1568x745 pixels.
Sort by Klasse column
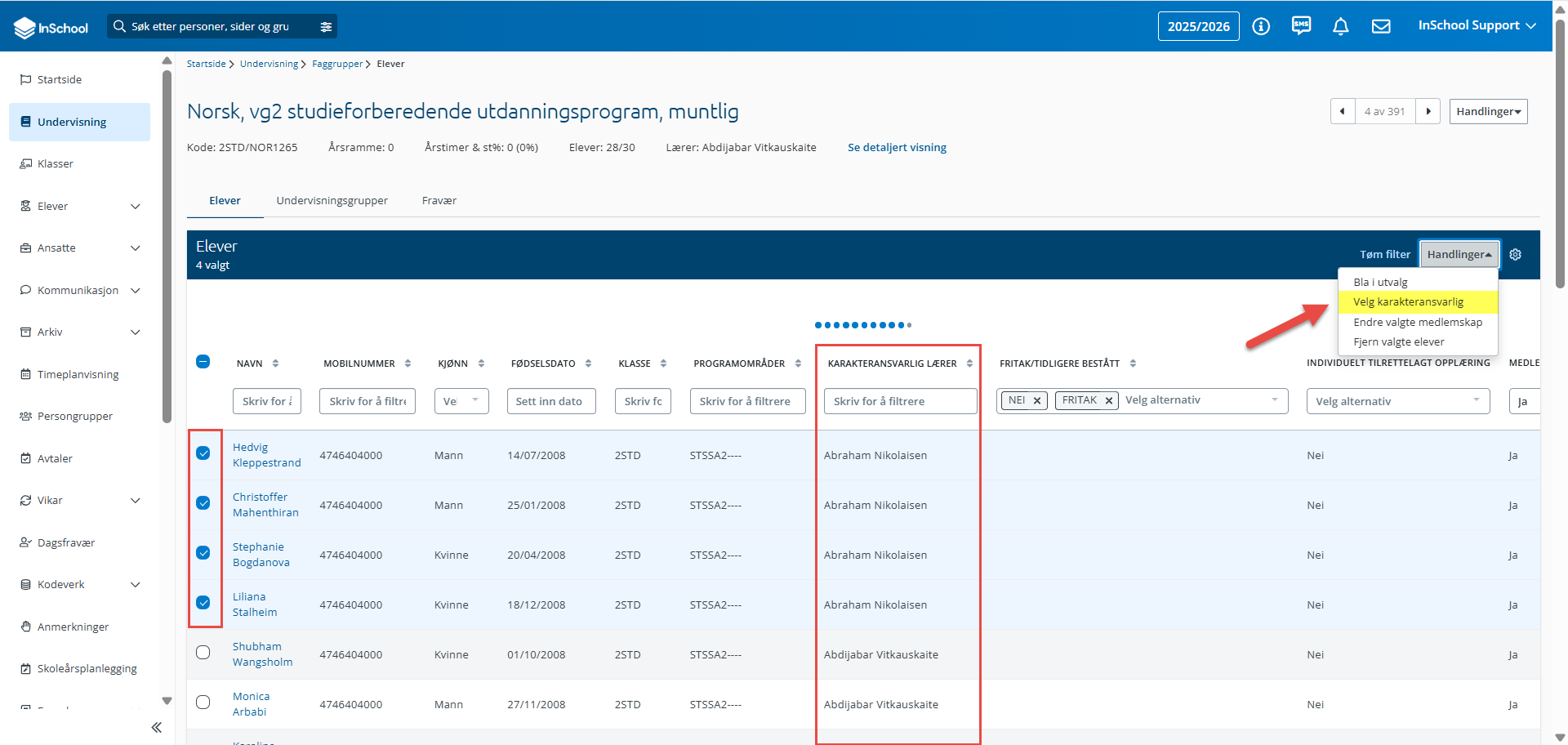pyautogui.click(x=663, y=364)
